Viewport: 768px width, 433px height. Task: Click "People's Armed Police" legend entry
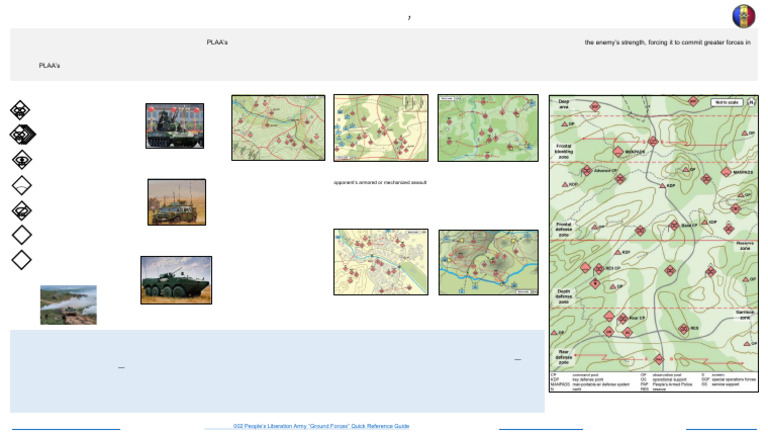(672, 385)
